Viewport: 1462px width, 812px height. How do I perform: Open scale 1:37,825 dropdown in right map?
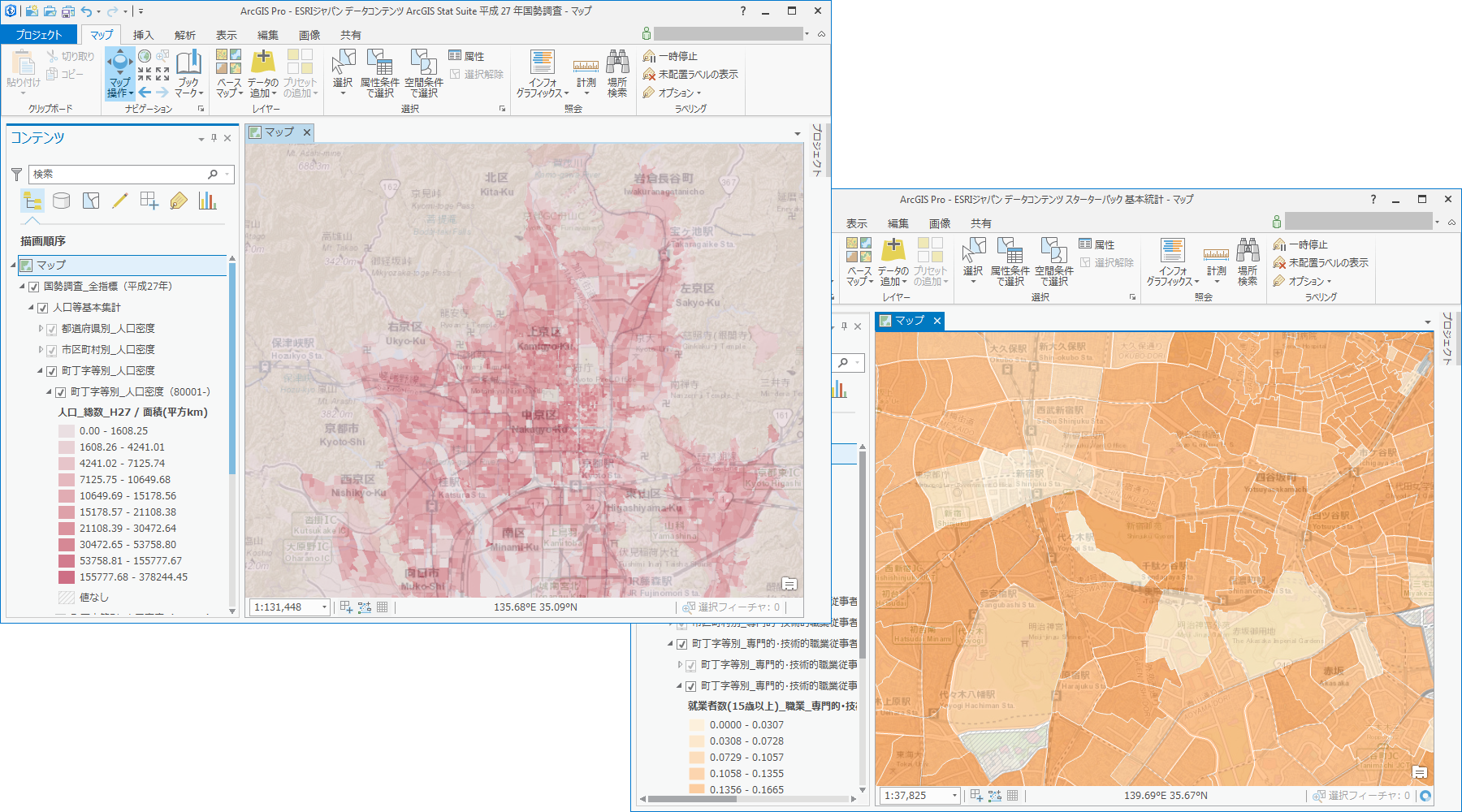point(954,796)
